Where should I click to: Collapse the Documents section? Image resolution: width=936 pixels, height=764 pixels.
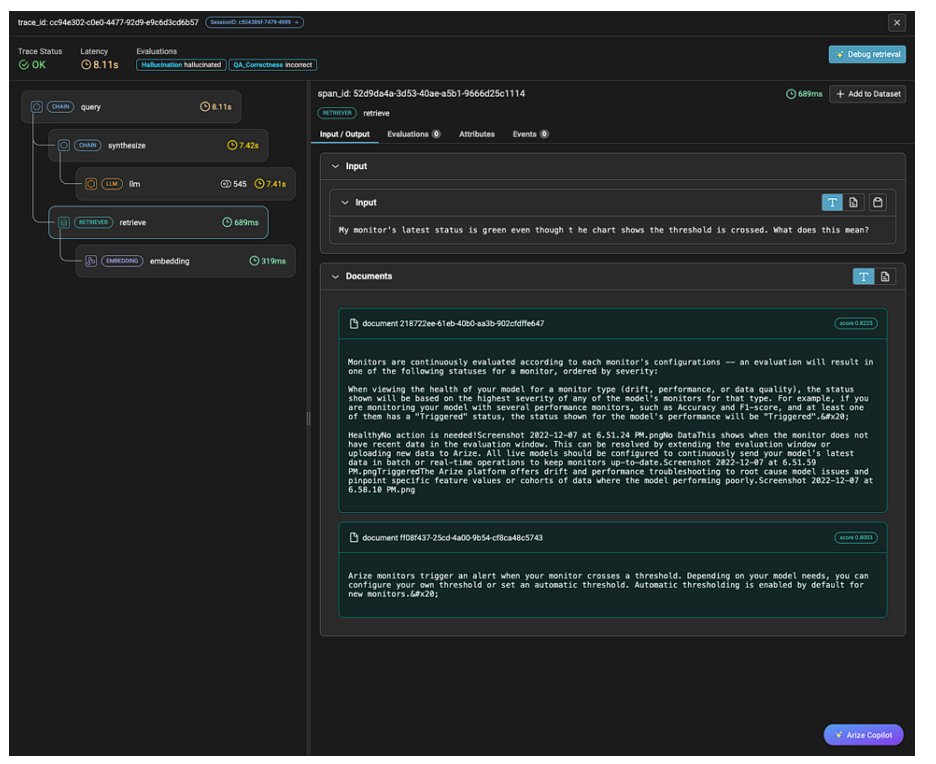coord(335,276)
